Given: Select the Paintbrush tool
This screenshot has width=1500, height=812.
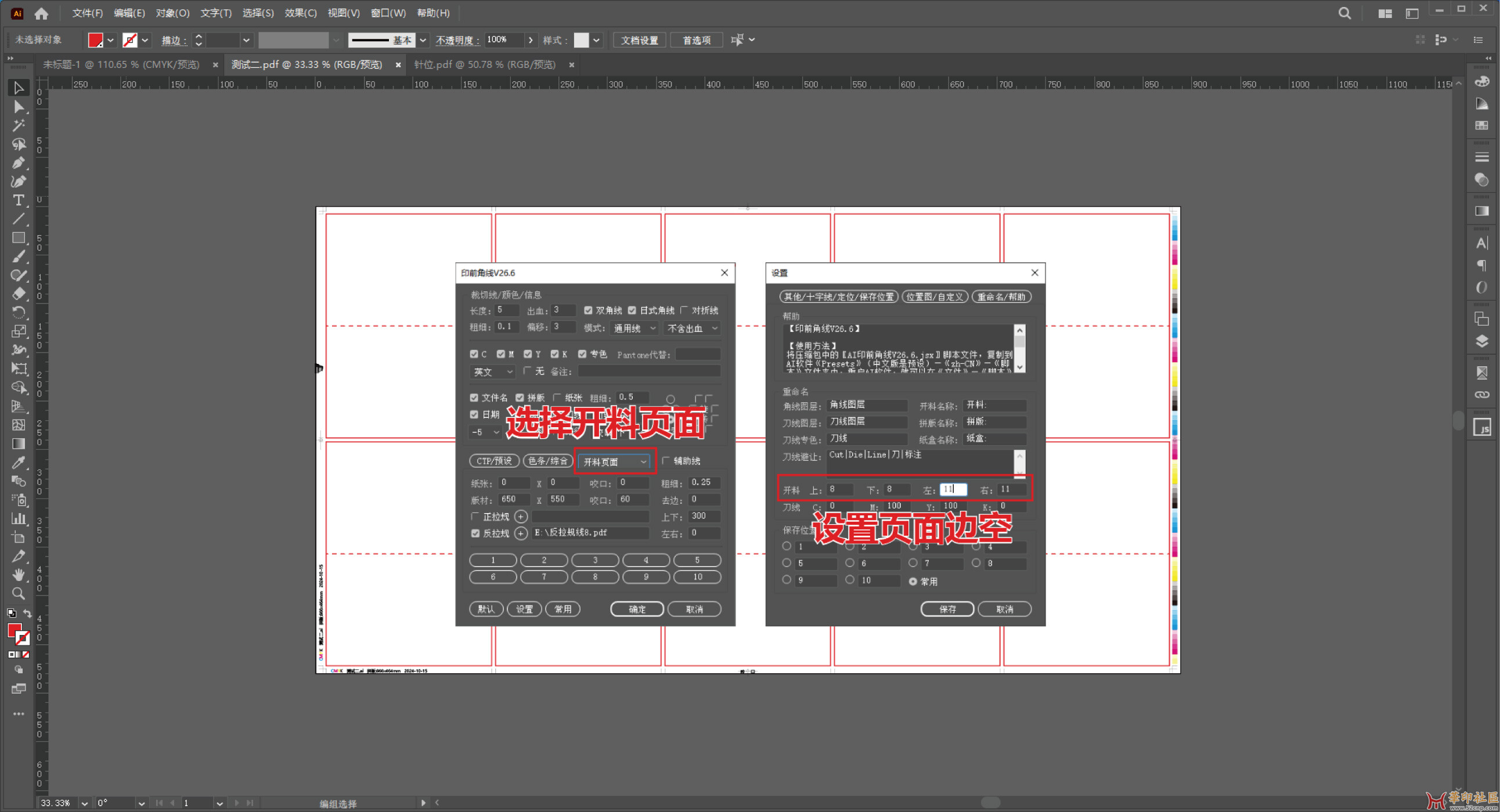Looking at the screenshot, I should click(18, 256).
